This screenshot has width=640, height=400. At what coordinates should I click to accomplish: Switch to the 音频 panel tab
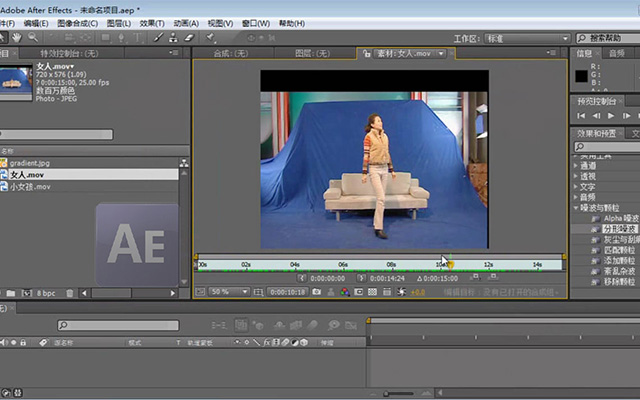[x=616, y=53]
